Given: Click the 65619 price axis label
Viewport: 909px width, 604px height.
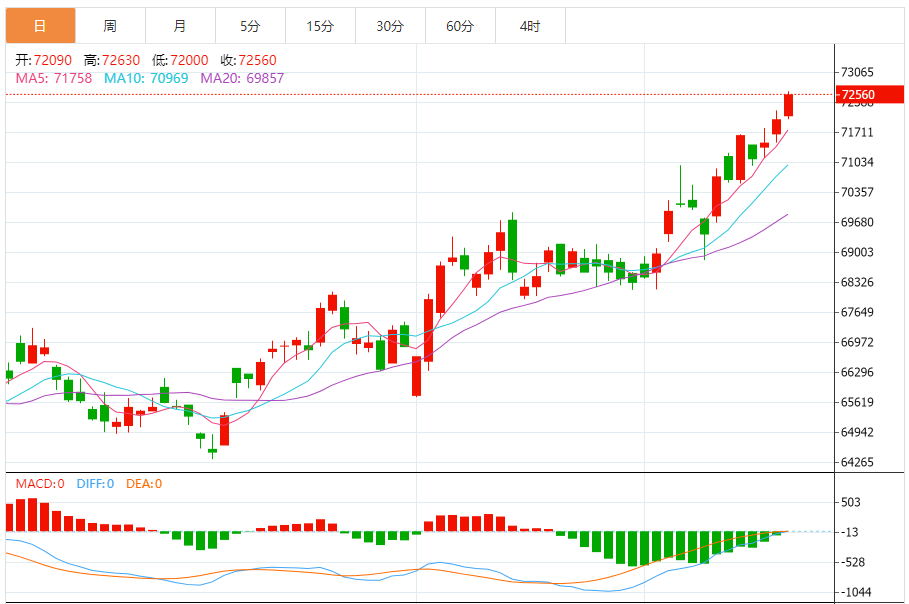Looking at the screenshot, I should [x=857, y=402].
